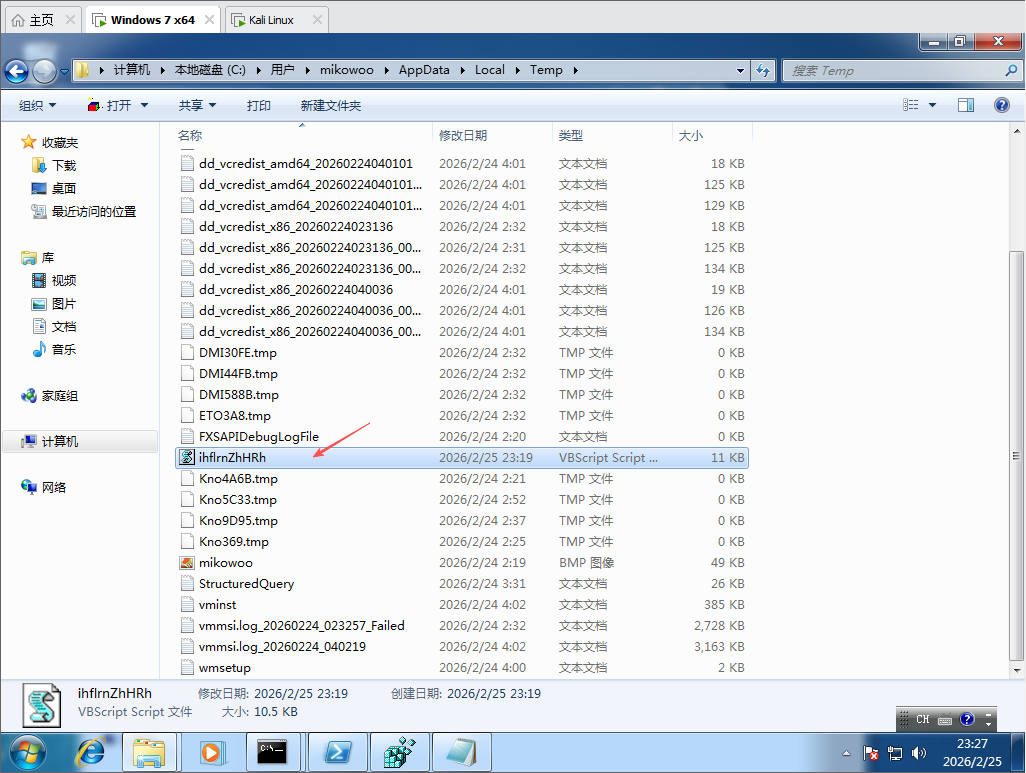Click the Local breadcrumb segment
This screenshot has width=1026, height=773.
click(489, 70)
